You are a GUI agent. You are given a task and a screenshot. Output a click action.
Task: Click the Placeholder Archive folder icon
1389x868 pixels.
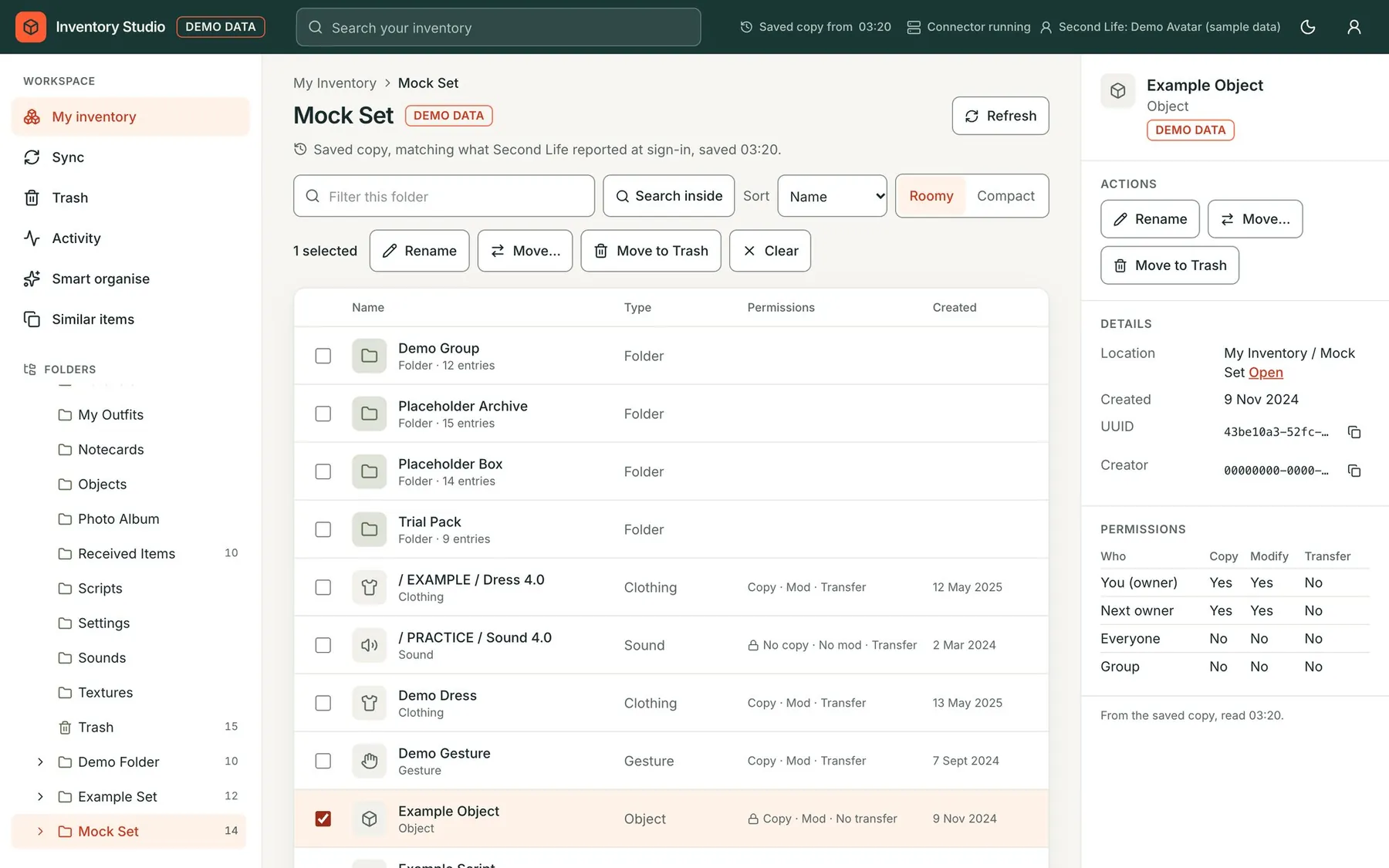click(370, 414)
